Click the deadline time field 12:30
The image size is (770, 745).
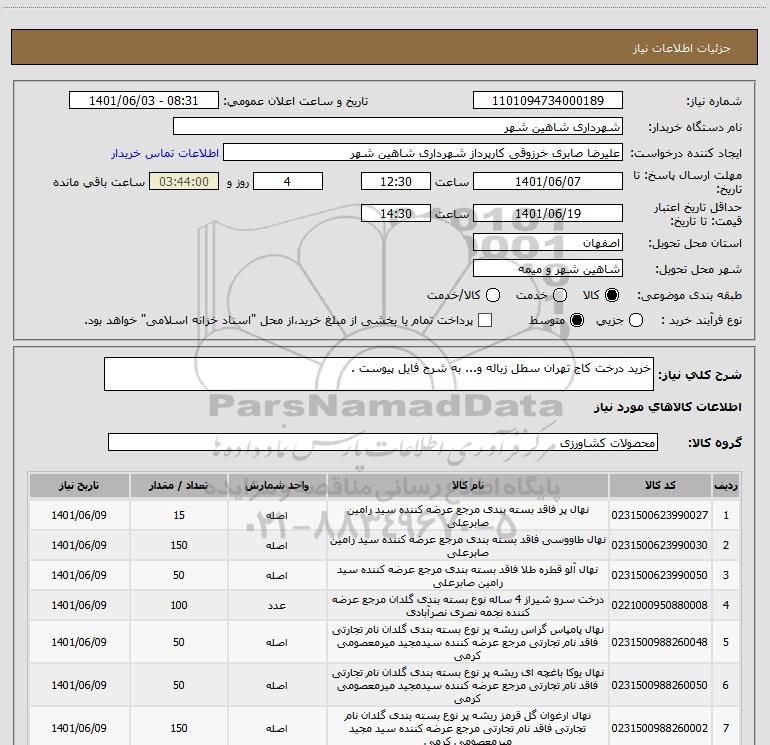(396, 181)
